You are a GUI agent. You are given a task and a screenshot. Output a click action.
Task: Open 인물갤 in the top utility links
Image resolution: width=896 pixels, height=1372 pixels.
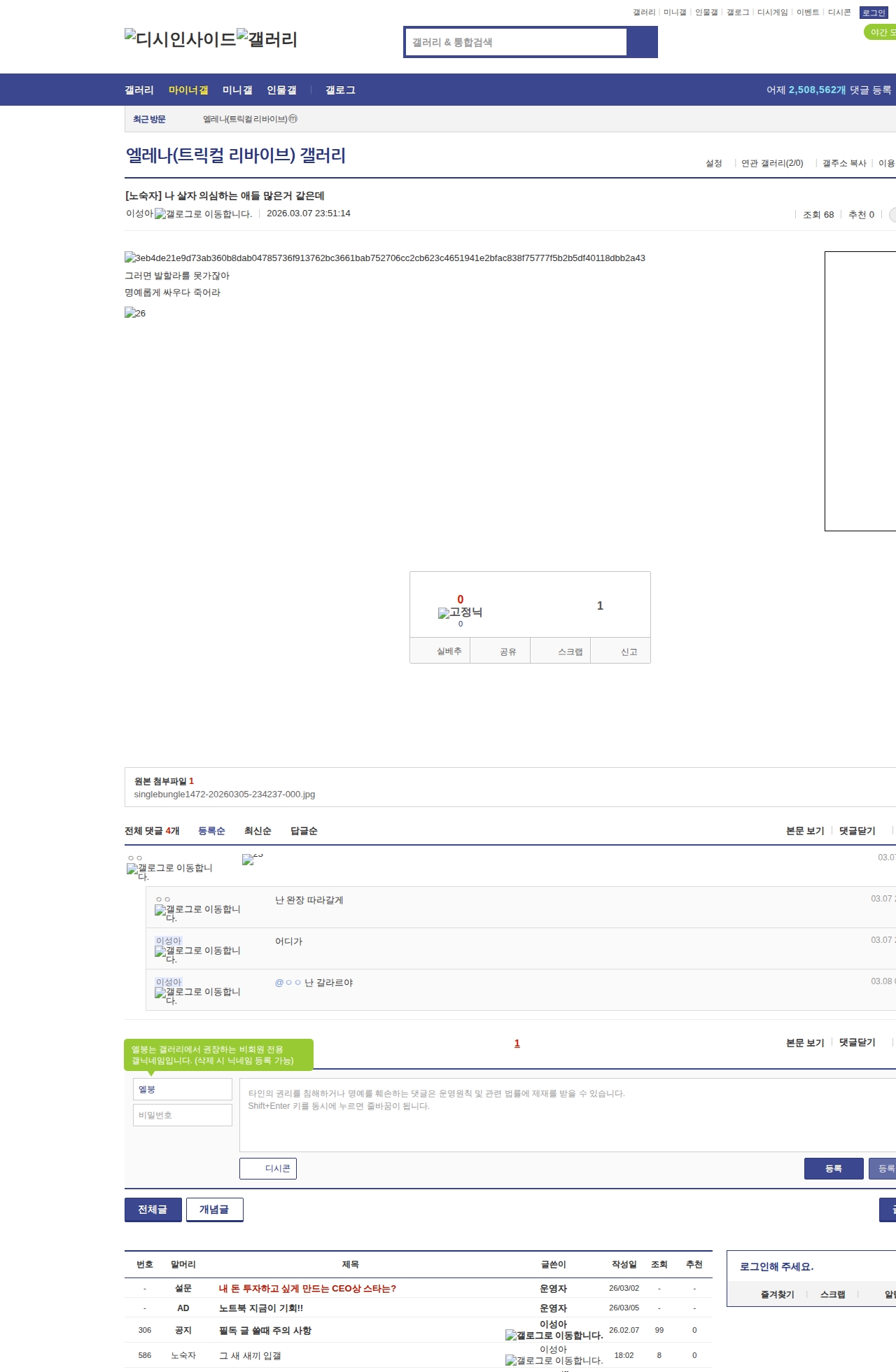(x=706, y=13)
